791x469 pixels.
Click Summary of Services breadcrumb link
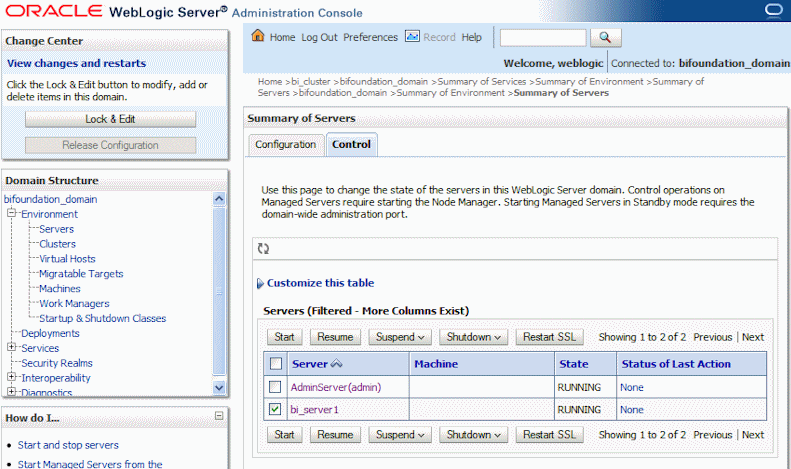[482, 82]
